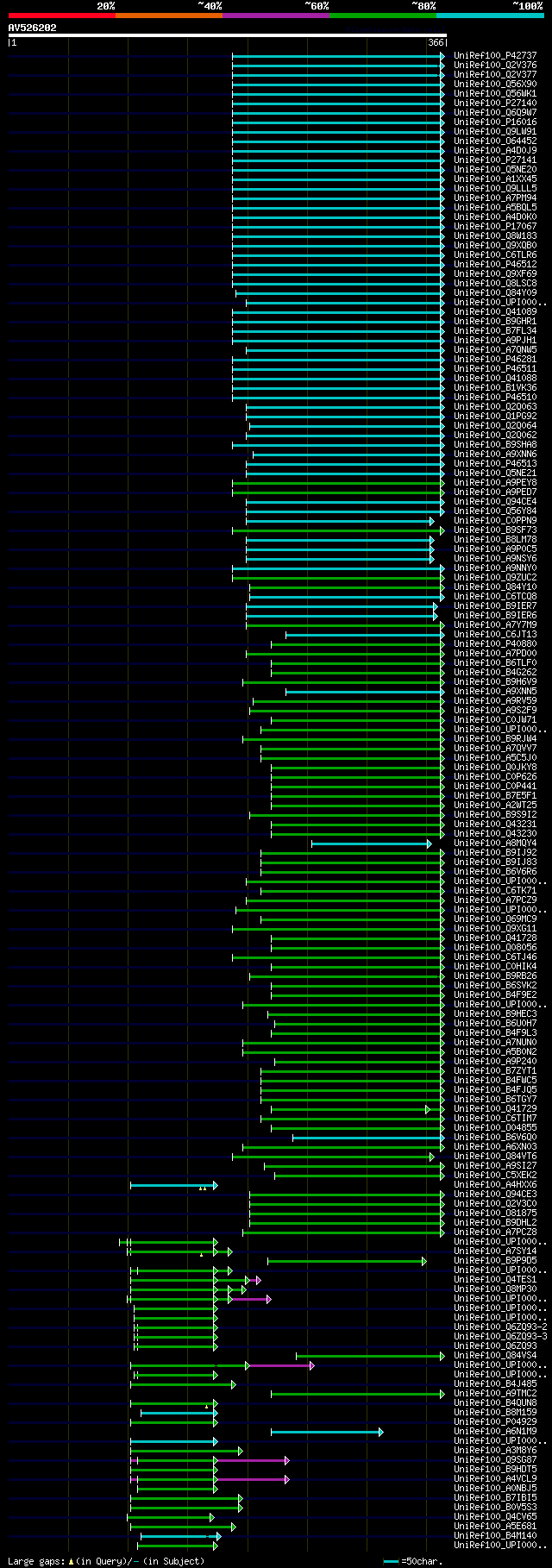The height and width of the screenshot is (1568, 552).
Task: Click the red 20% legend segment
Action: pos(61,15)
